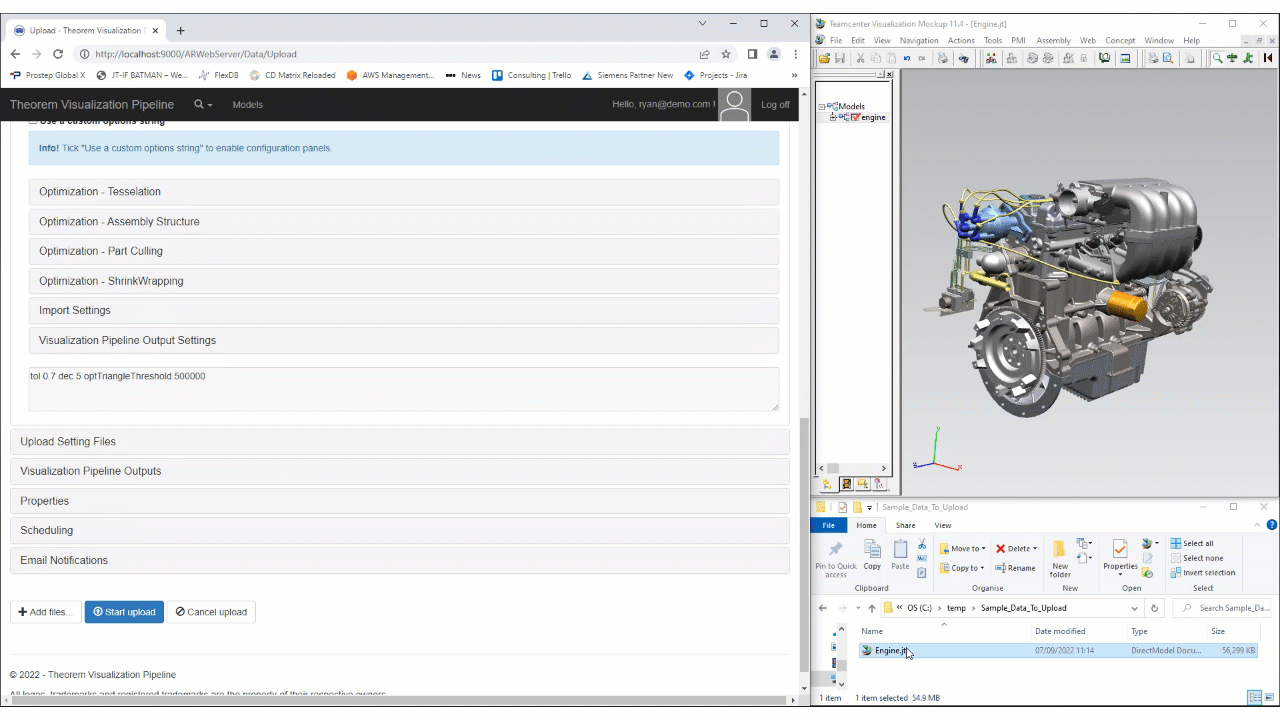1280x720 pixels.
Task: Click the New folder icon in File Explorer
Action: [1060, 556]
